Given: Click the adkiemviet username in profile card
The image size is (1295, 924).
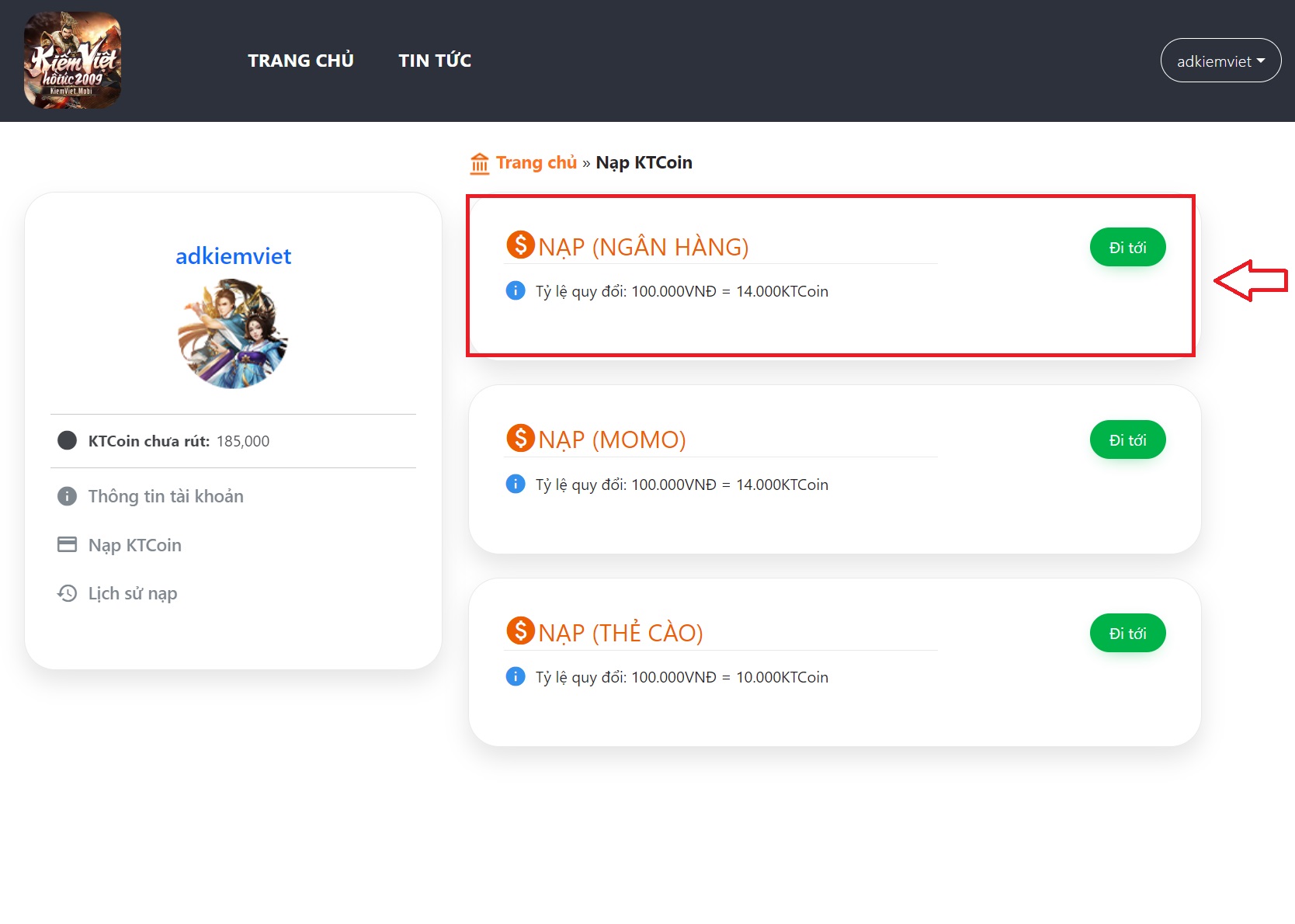Looking at the screenshot, I should pyautogui.click(x=233, y=256).
